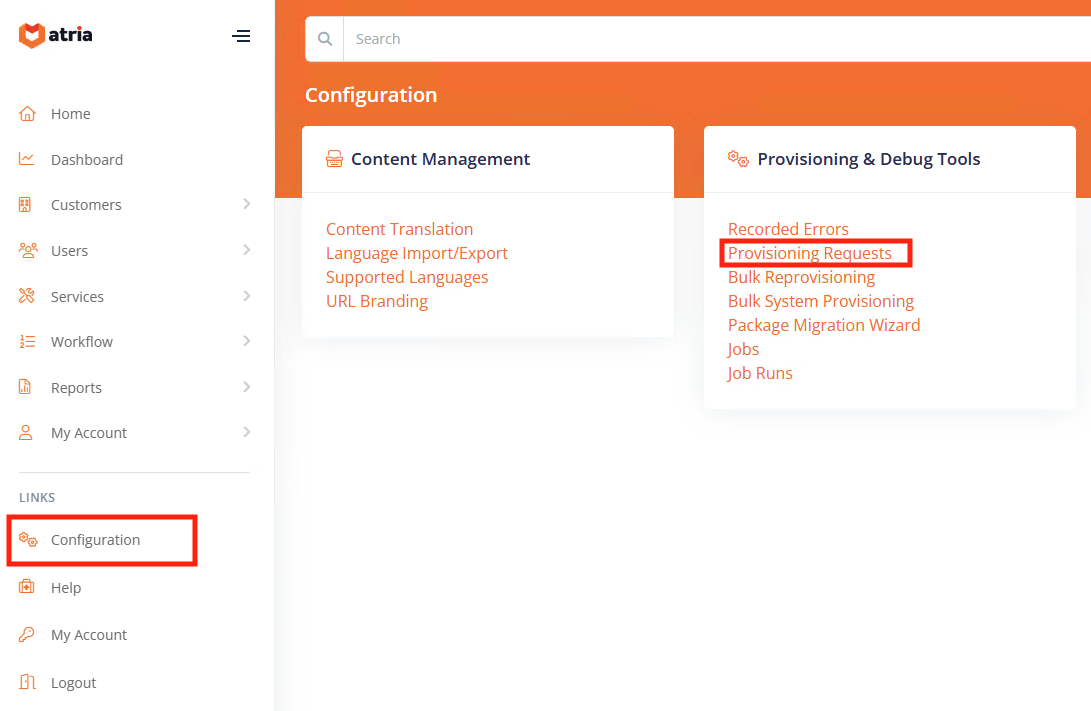Open the Content Translation link

(399, 229)
